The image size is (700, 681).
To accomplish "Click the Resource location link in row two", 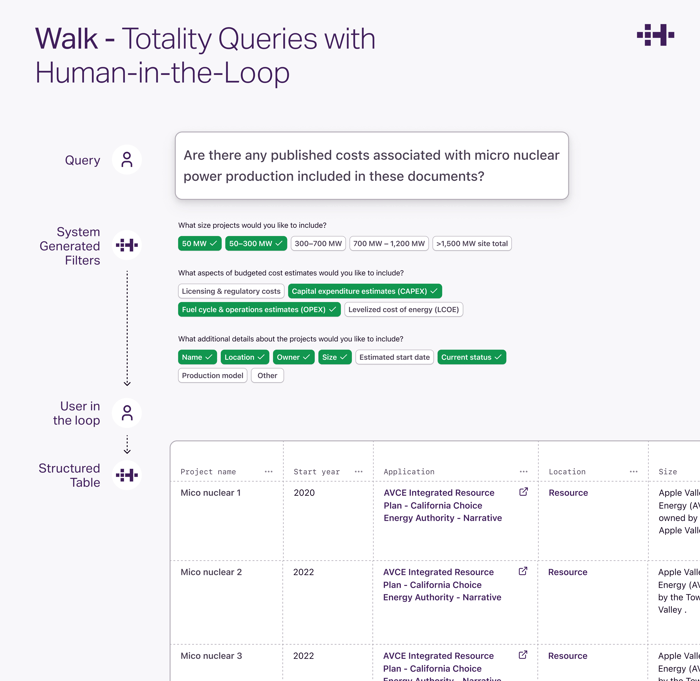I will click(x=567, y=572).
